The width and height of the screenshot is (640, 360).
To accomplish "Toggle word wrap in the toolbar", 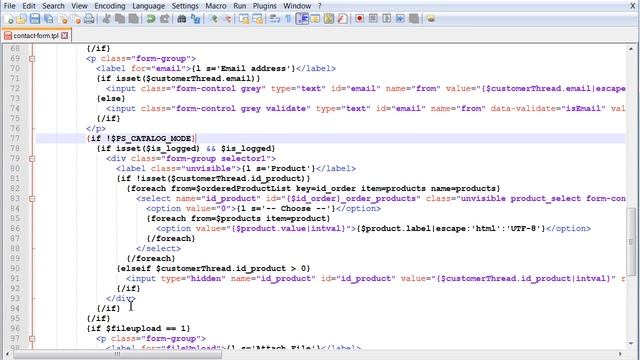I will click(x=275, y=19).
